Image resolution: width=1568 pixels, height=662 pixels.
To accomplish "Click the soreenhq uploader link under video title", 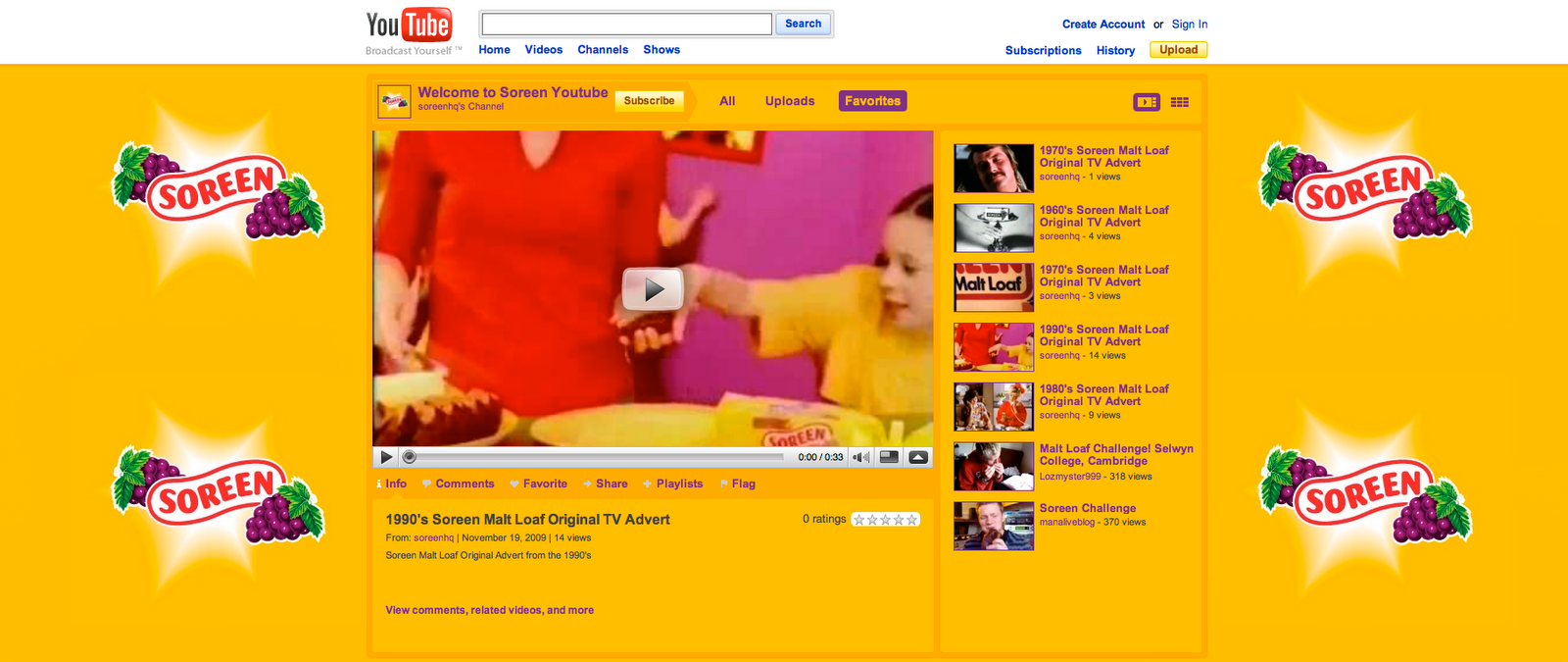I will 433,537.
